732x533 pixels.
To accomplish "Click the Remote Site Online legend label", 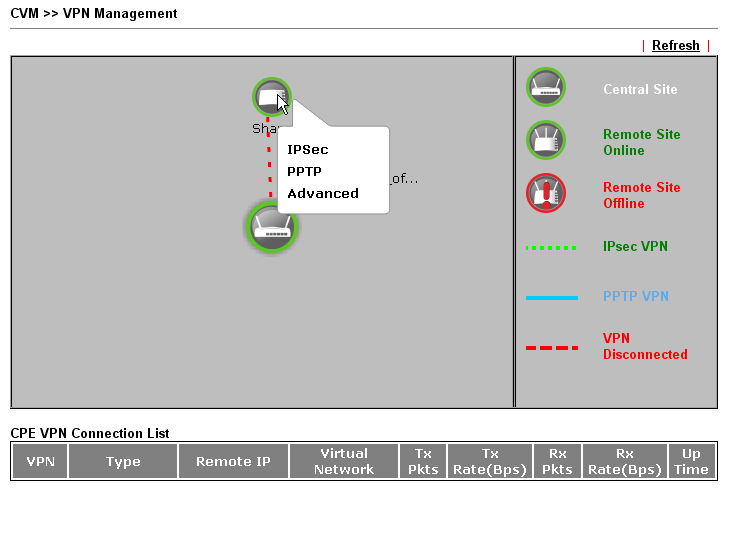I will 641,142.
